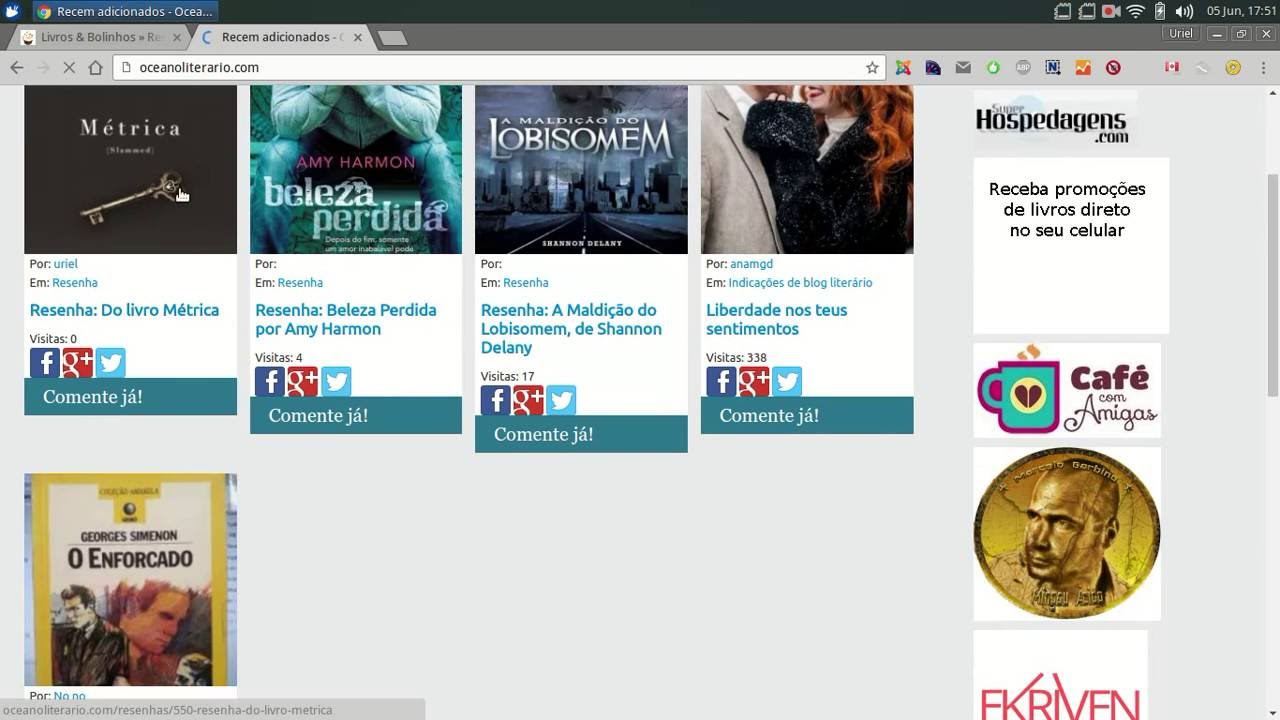
Task: Open the orange analytics chart extension
Action: 1083,67
